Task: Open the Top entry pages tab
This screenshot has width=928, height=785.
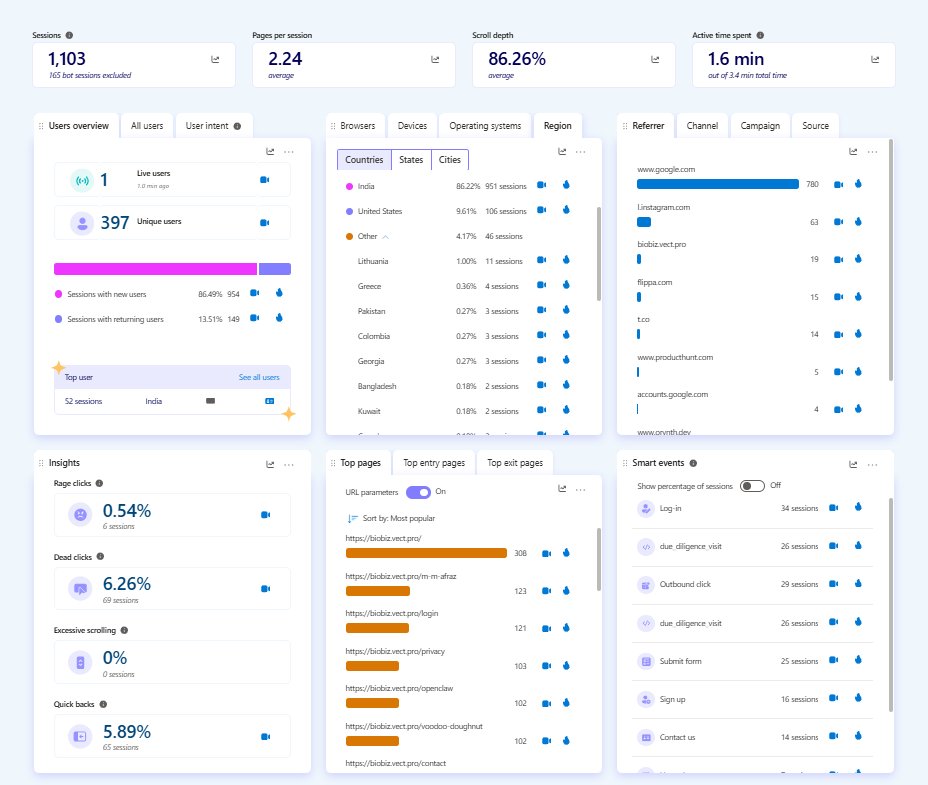Action: tap(434, 463)
